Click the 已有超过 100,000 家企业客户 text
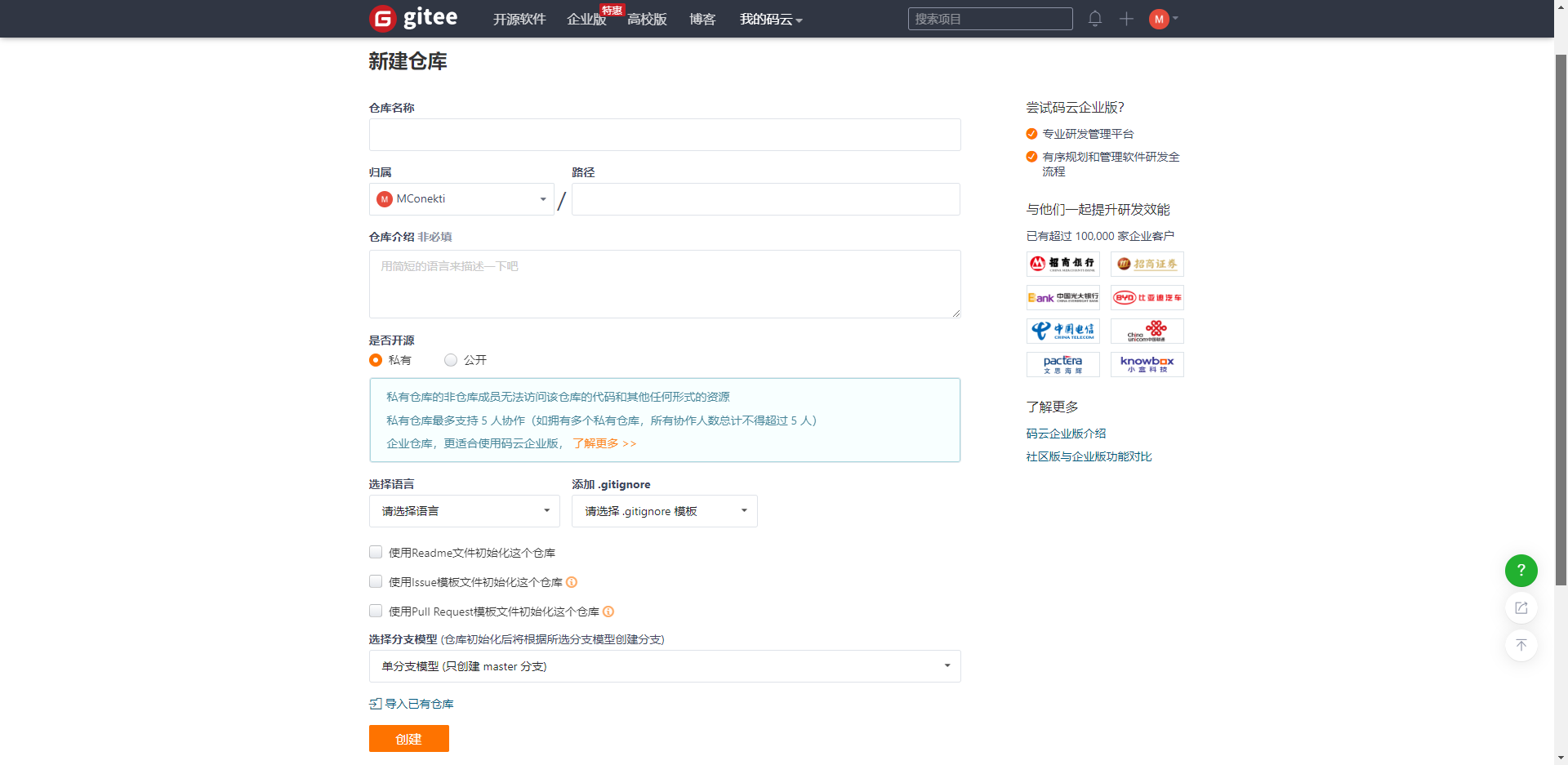1568x765 pixels. pyautogui.click(x=1100, y=236)
